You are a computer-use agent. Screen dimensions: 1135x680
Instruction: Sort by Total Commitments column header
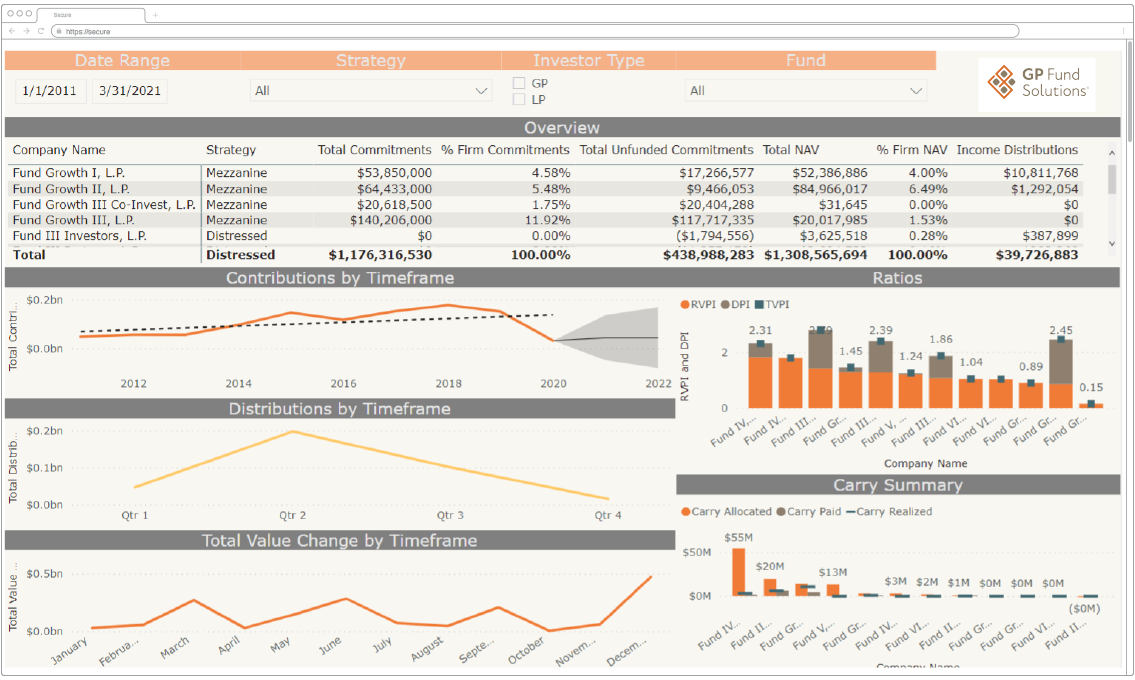point(374,150)
